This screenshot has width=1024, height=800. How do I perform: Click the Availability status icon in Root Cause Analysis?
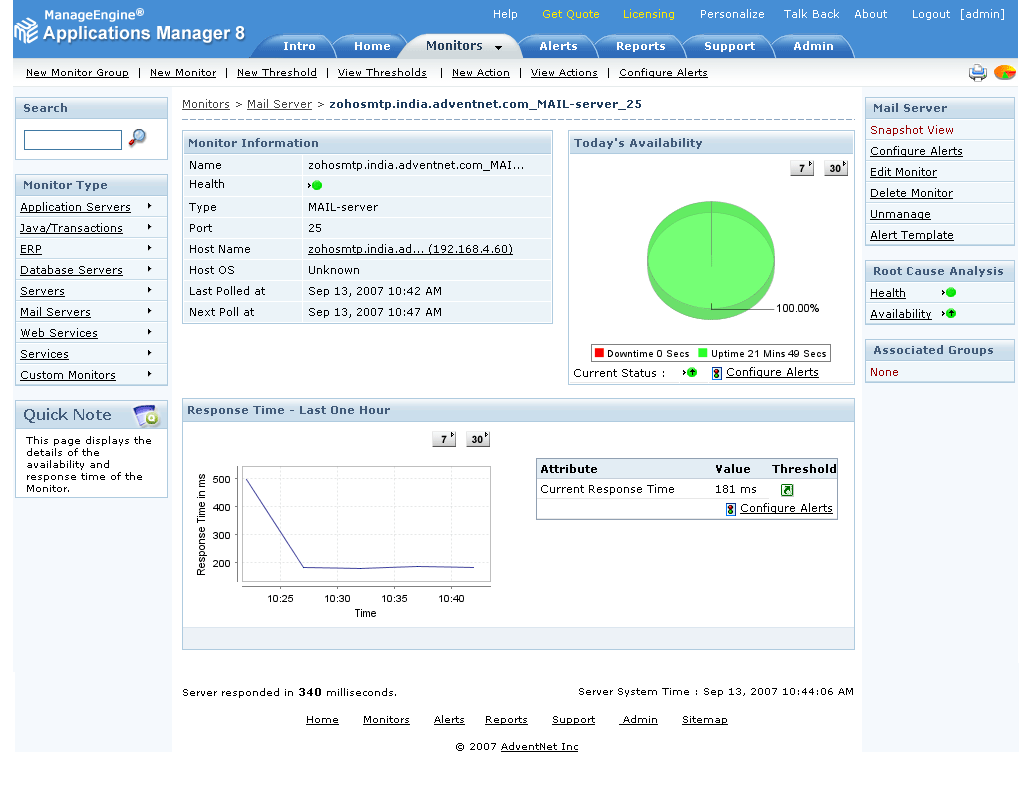point(949,314)
